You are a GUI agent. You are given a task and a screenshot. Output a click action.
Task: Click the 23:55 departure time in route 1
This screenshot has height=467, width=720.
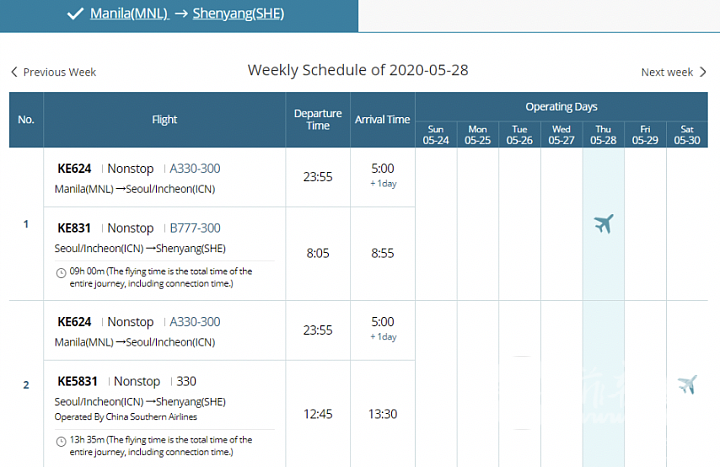318,177
